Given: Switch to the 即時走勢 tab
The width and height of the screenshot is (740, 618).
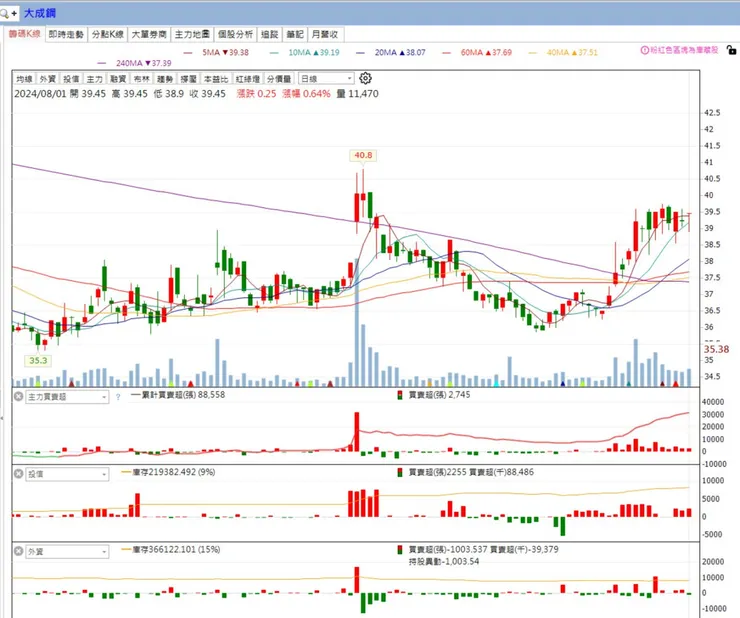Looking at the screenshot, I should (x=66, y=34).
